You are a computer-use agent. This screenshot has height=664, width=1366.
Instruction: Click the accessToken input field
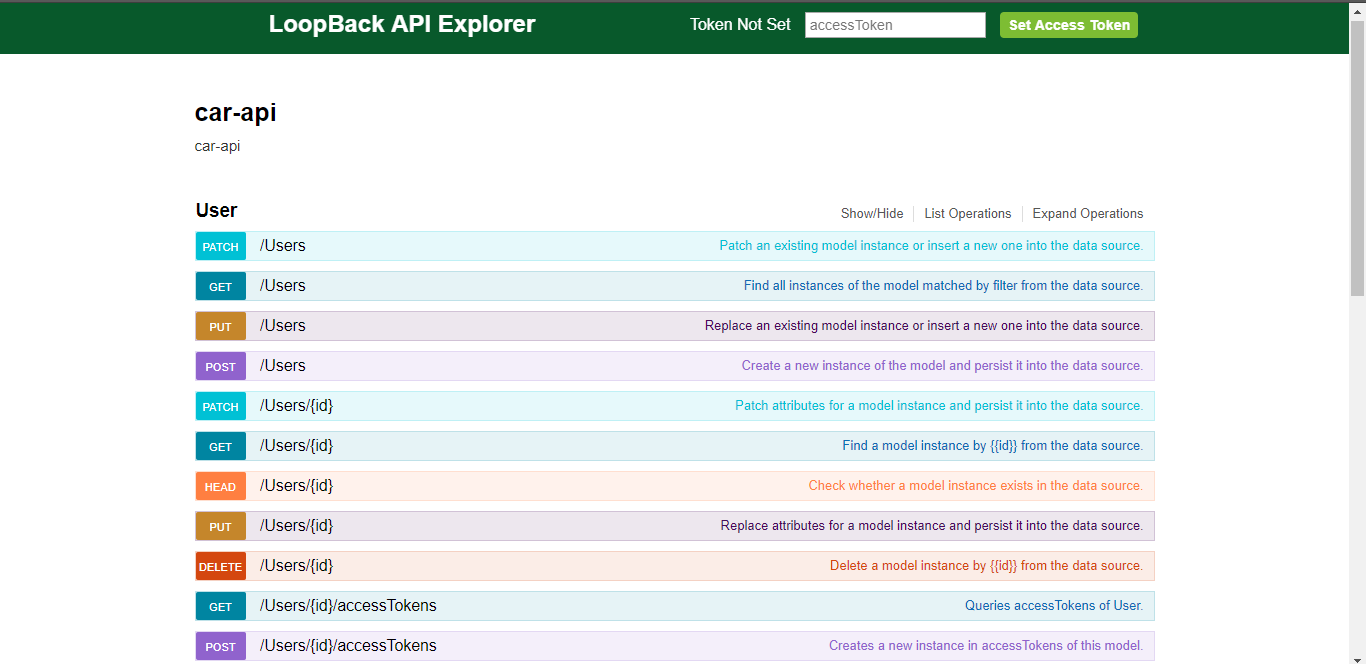895,25
